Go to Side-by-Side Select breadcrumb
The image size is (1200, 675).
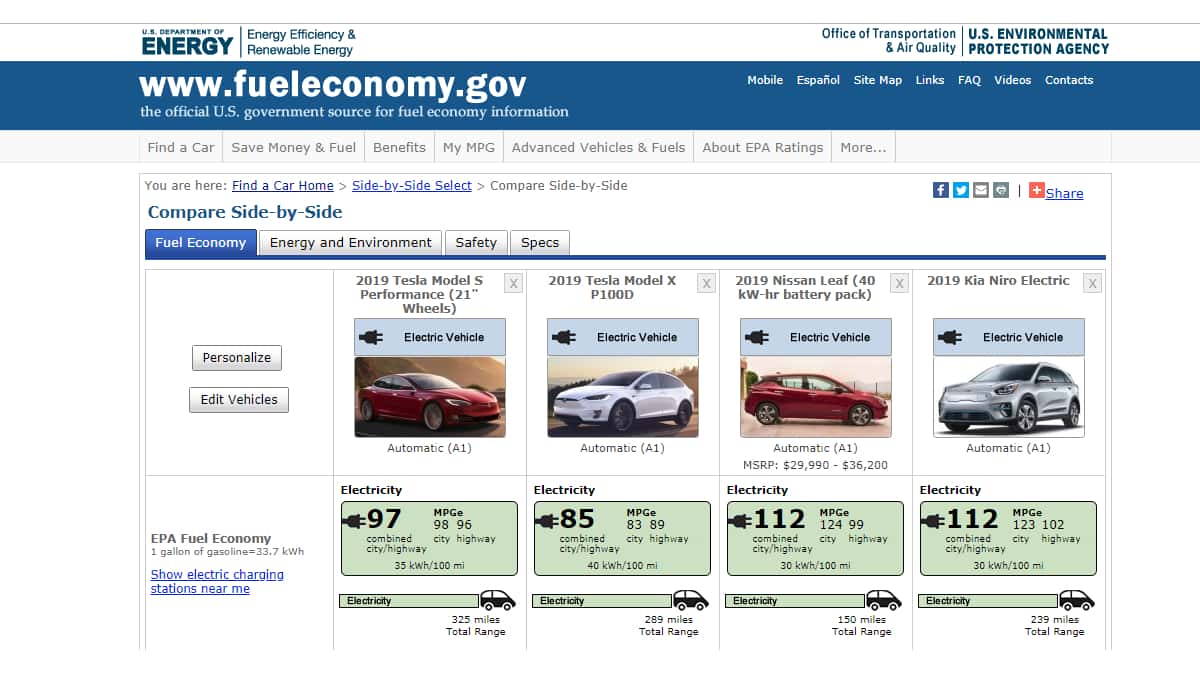coord(412,186)
